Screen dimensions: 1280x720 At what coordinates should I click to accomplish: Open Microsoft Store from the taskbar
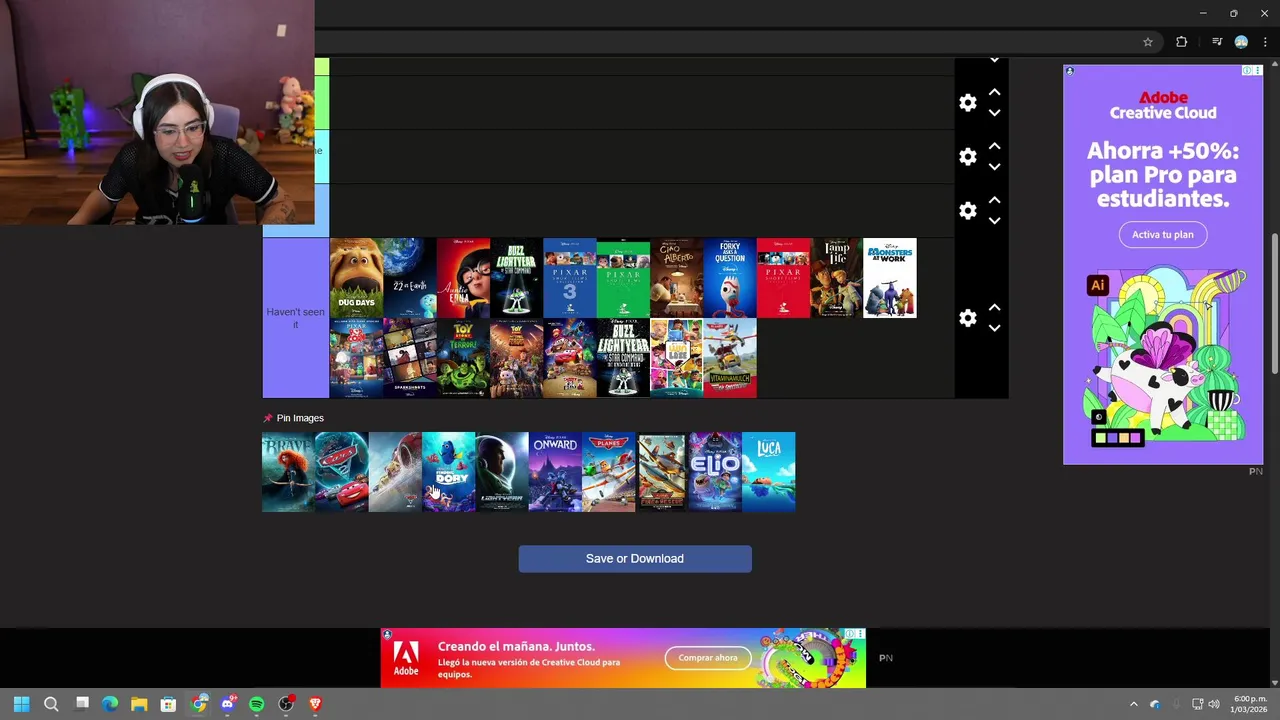coord(169,704)
